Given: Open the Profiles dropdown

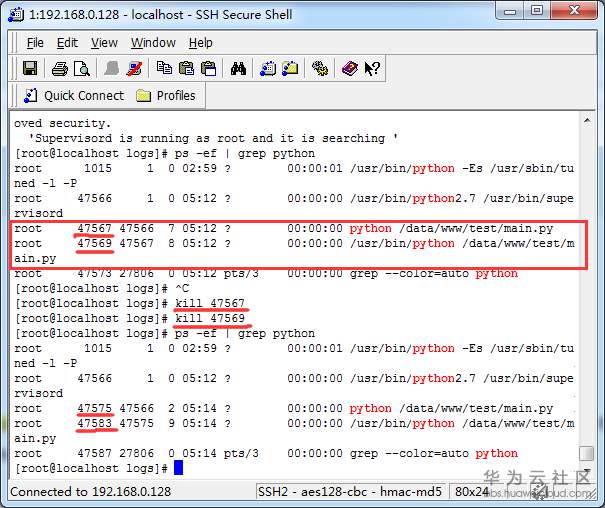Looking at the screenshot, I should pyautogui.click(x=166, y=96).
